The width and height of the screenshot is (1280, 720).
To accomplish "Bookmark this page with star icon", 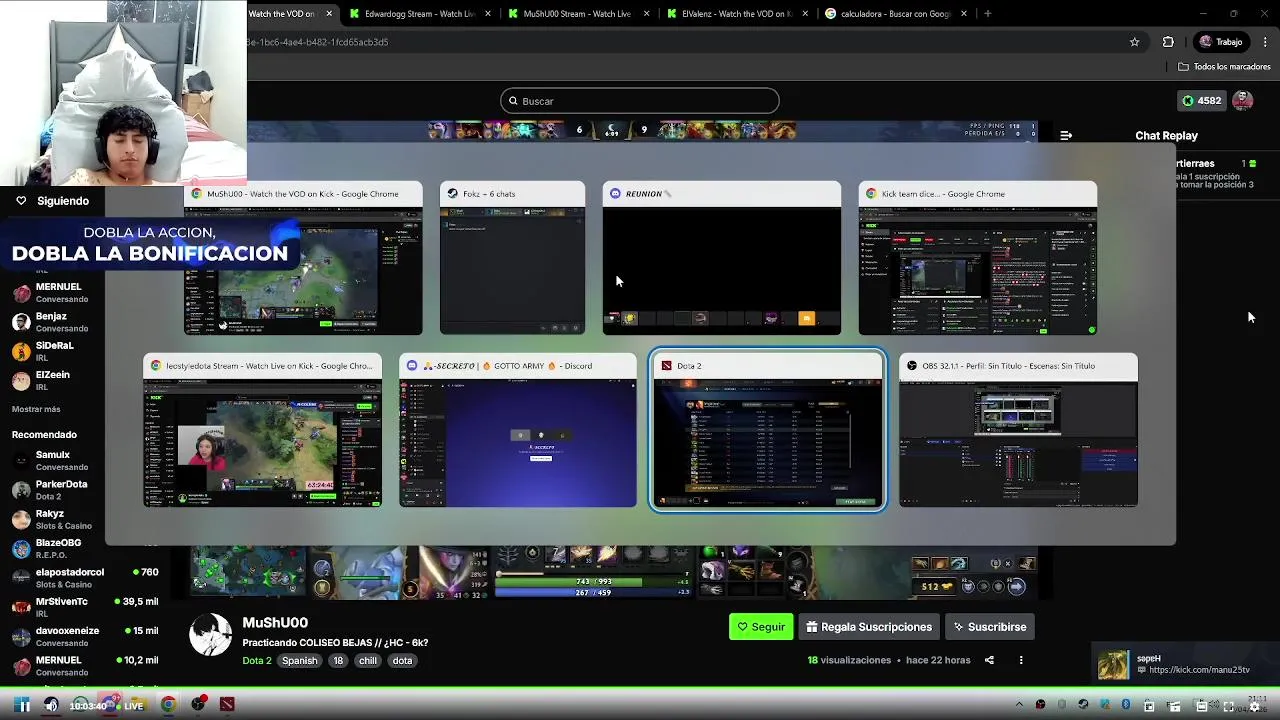I will click(x=1134, y=42).
